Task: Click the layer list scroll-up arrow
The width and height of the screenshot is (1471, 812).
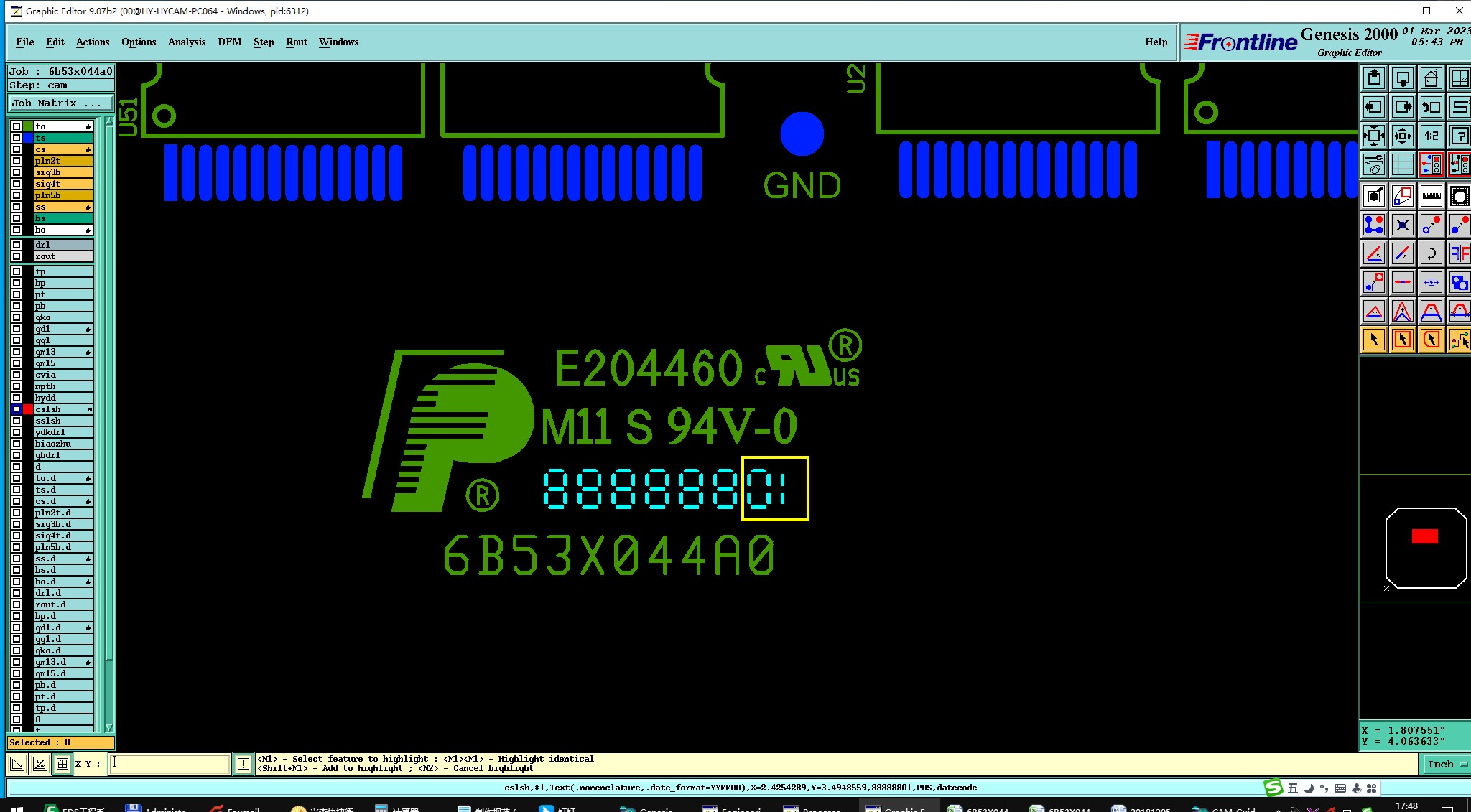Action: coord(109,122)
